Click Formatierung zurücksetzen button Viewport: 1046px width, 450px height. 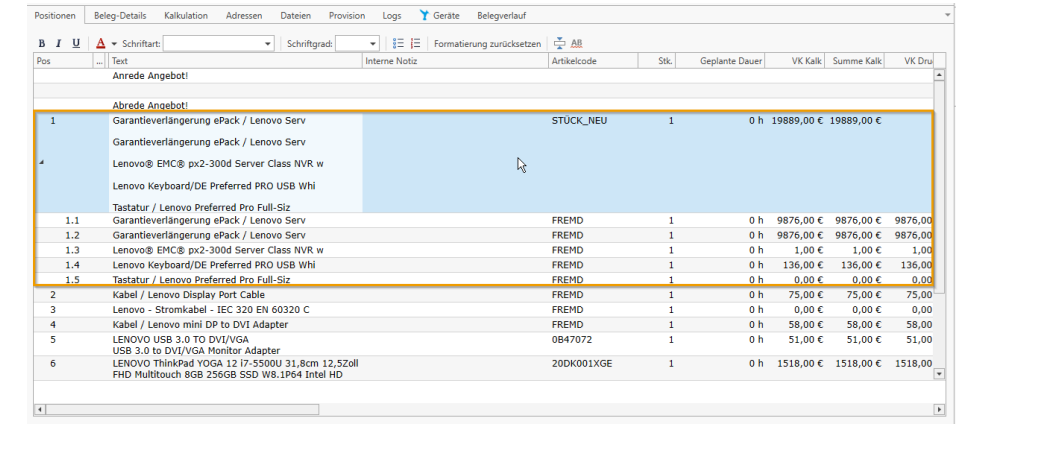click(x=487, y=44)
